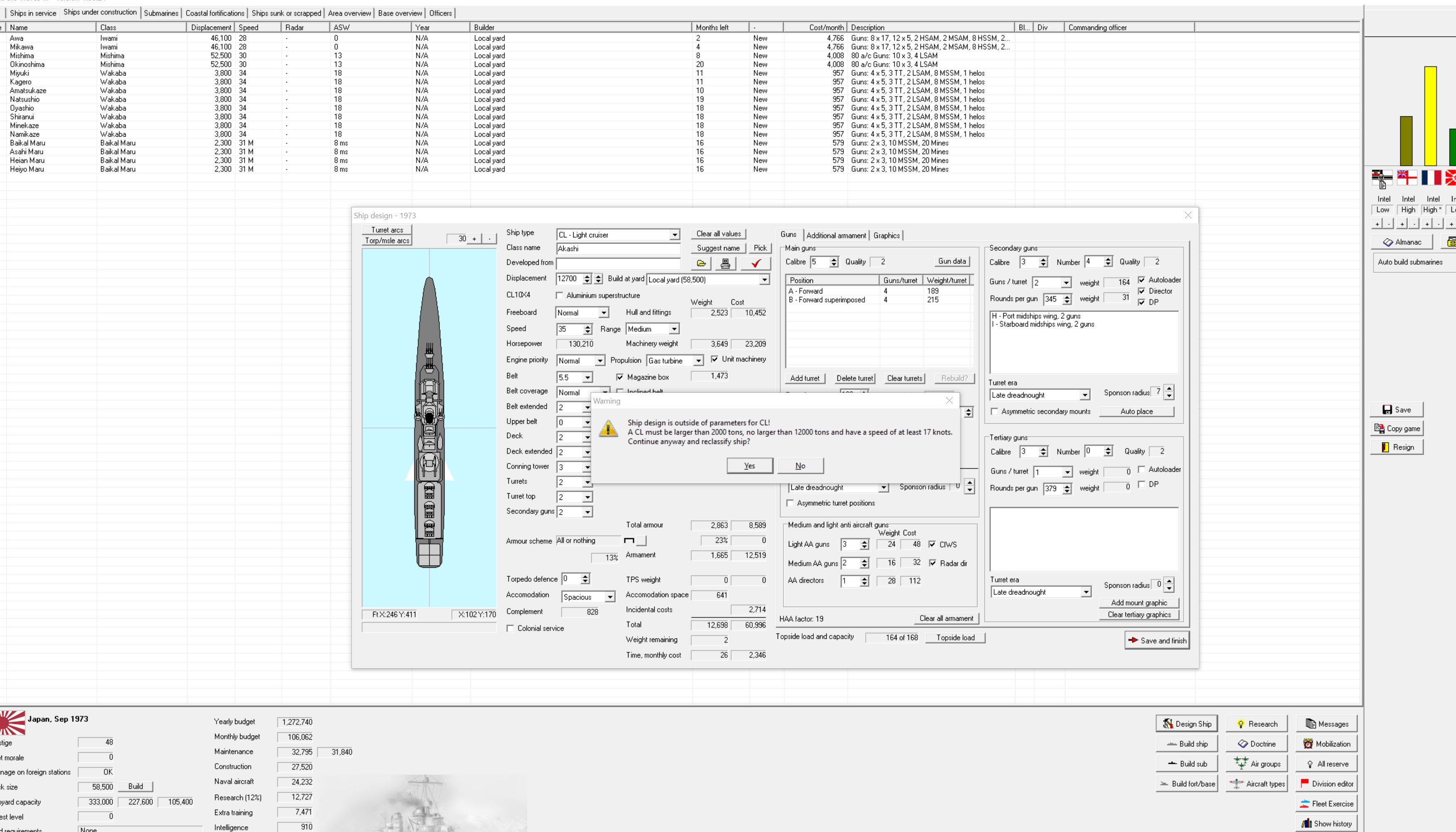Open the Design Ship tool
This screenshot has width=1456, height=832.
point(1186,724)
